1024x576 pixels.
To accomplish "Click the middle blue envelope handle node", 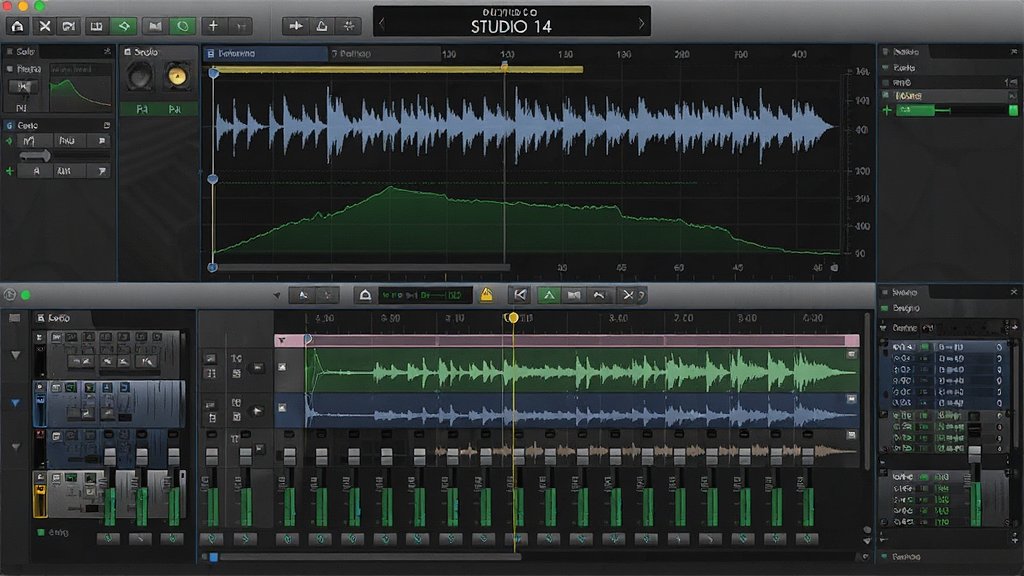I will (x=212, y=179).
